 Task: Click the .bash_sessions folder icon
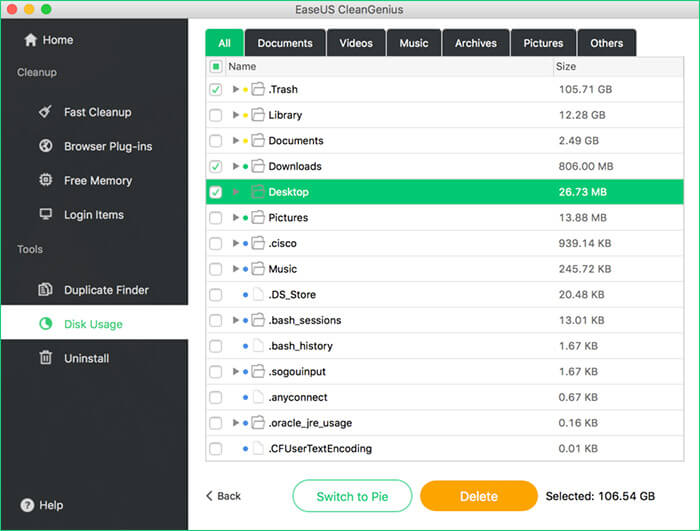coord(258,320)
